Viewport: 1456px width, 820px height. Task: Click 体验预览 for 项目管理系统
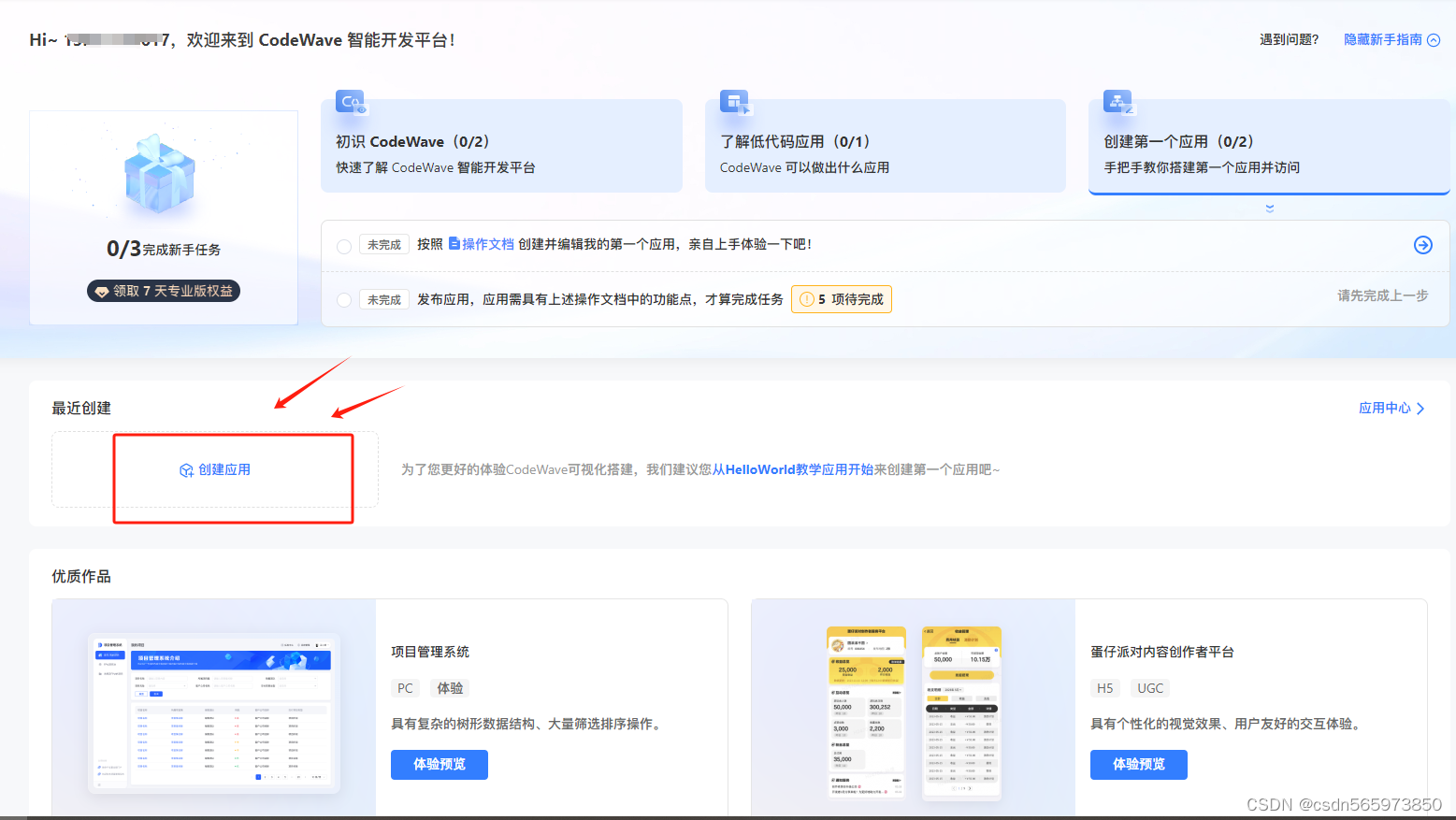pos(440,764)
